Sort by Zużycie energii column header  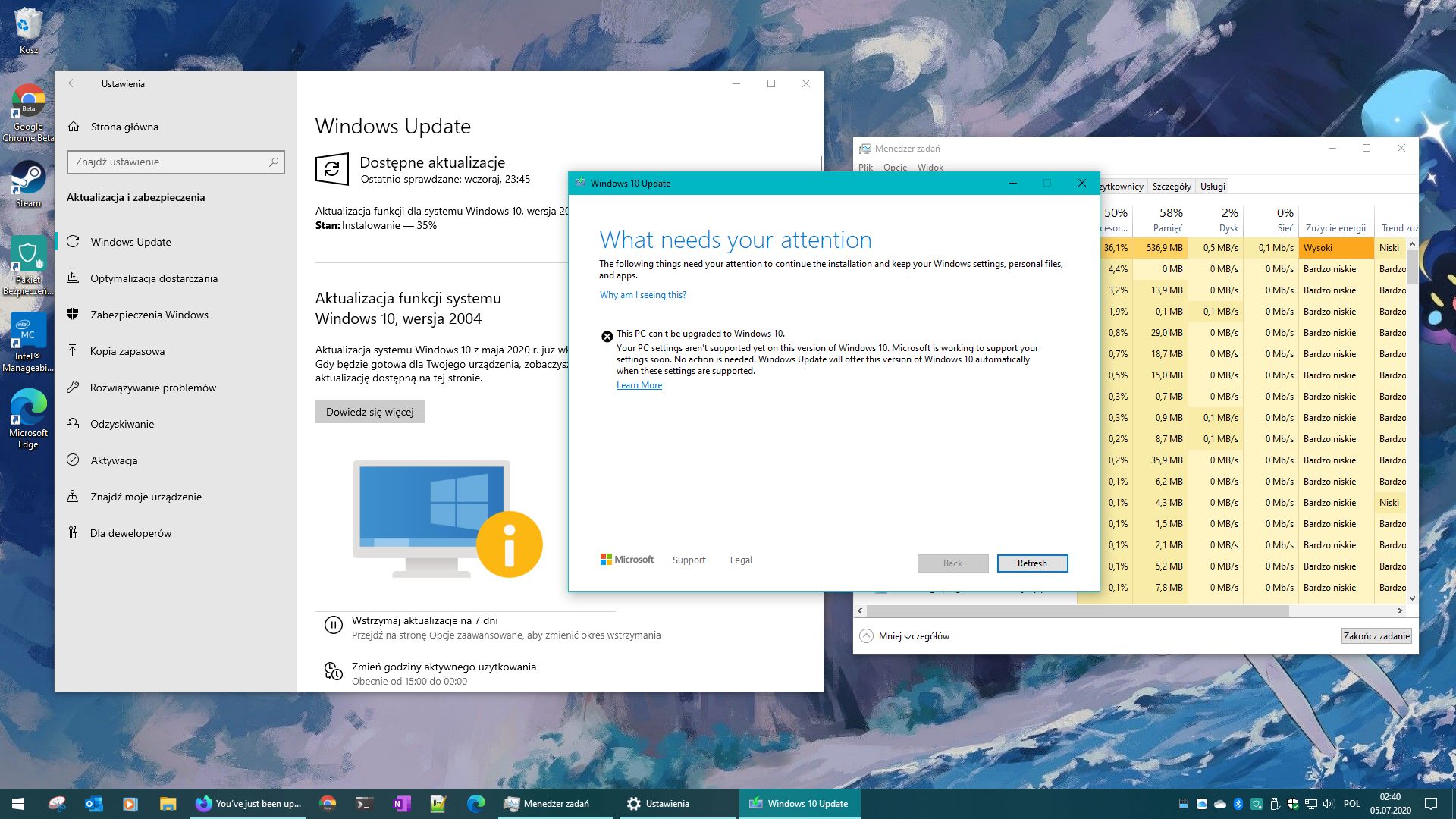1335,227
